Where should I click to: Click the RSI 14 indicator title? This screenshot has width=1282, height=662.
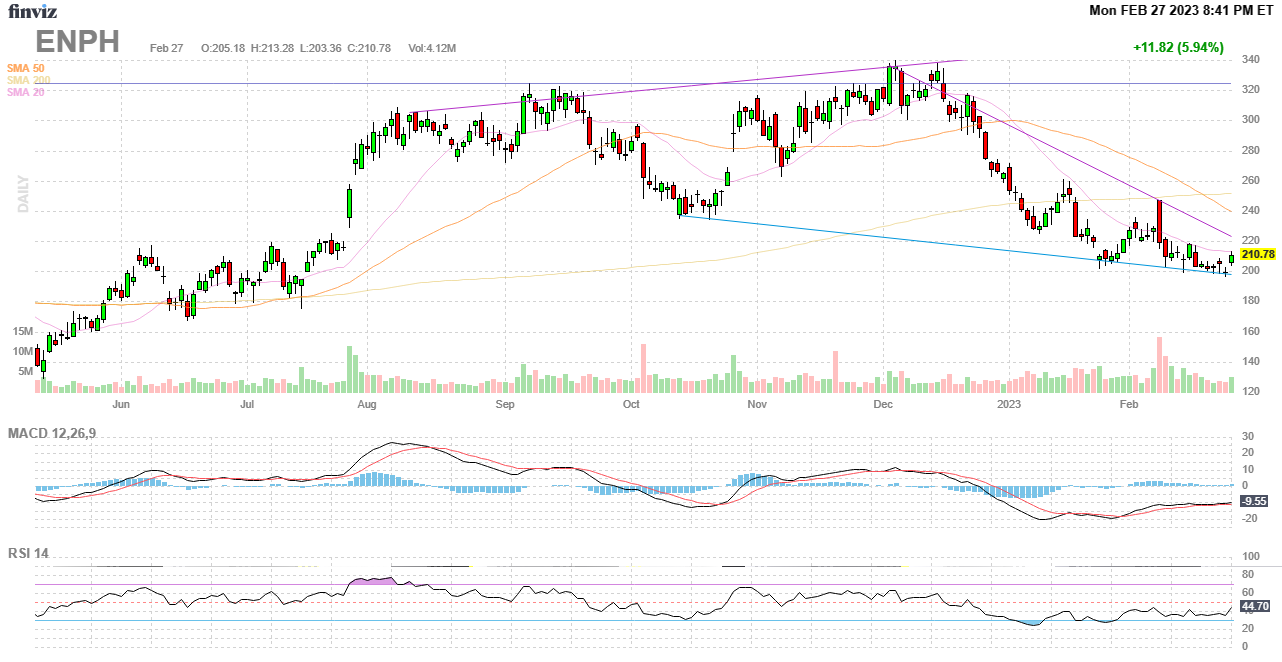(29, 553)
